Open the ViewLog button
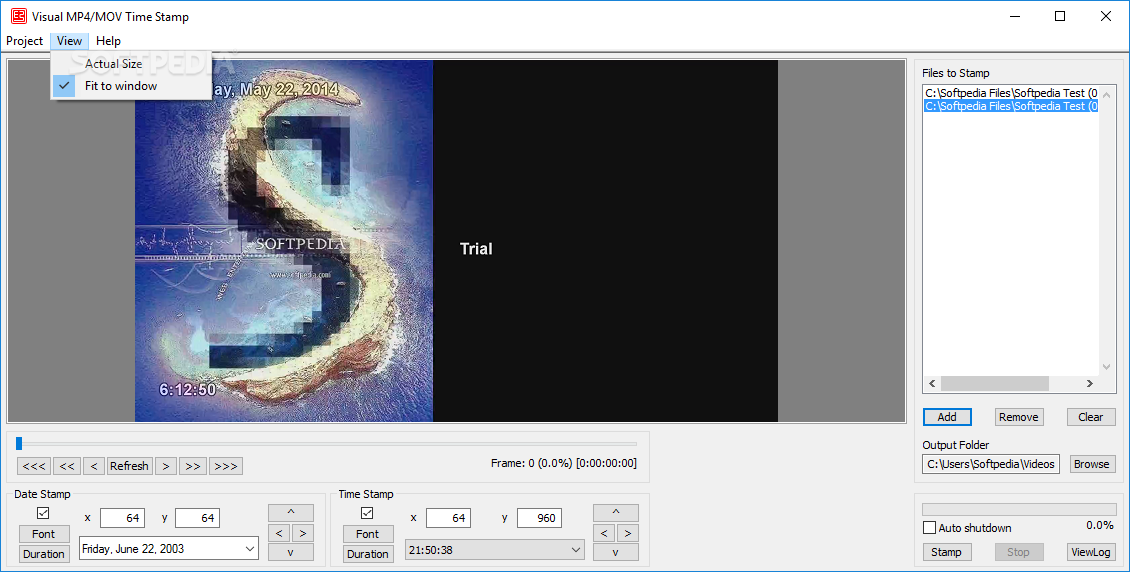 (1090, 552)
